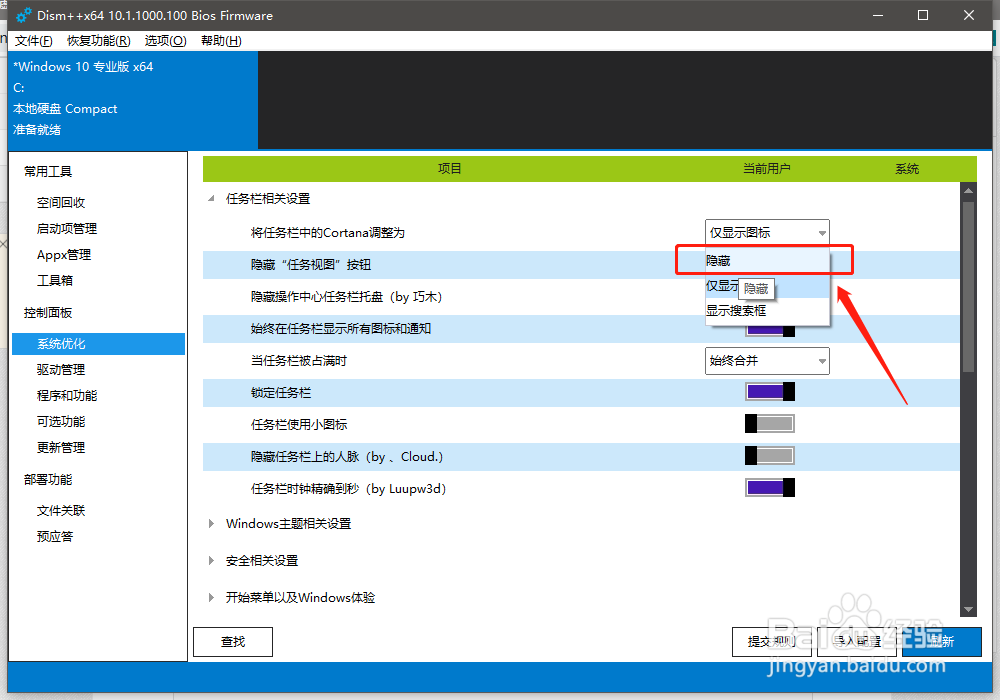Click the 导入配置 button

857,642
